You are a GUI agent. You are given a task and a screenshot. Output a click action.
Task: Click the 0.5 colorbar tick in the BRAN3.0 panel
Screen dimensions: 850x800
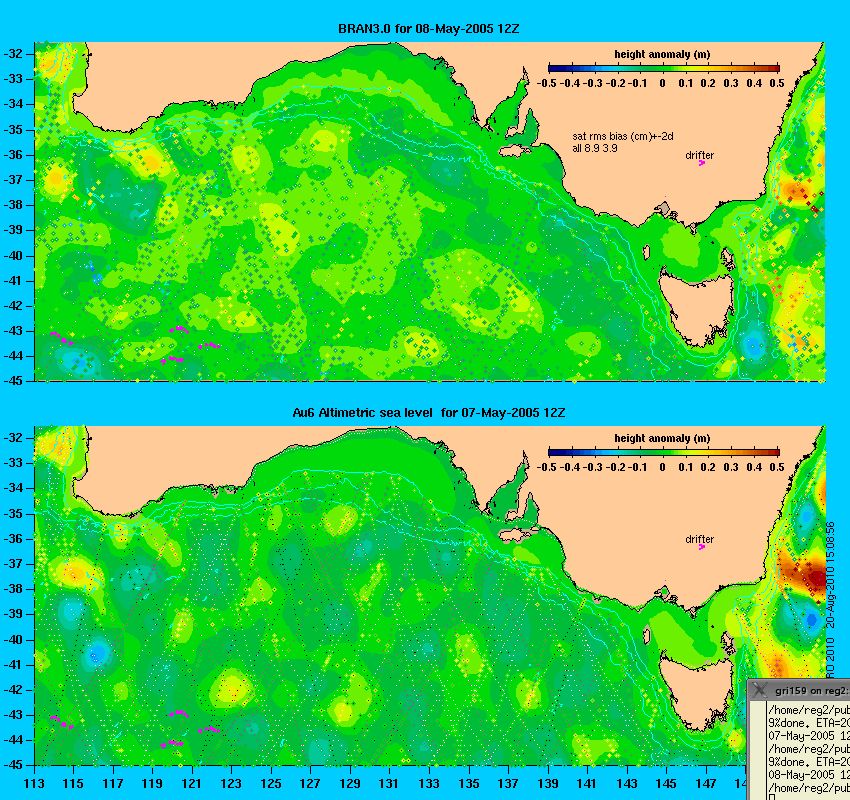(x=777, y=83)
